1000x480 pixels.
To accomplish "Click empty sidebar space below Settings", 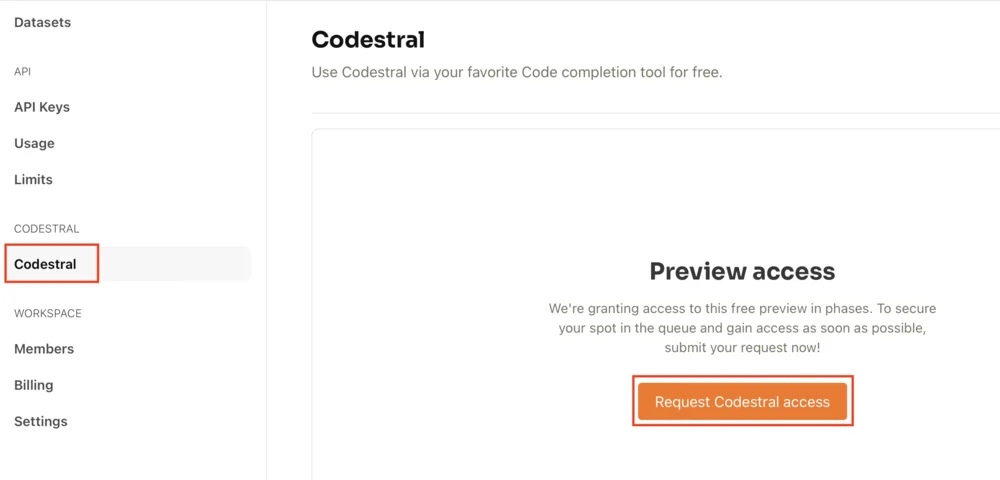I will (130, 455).
